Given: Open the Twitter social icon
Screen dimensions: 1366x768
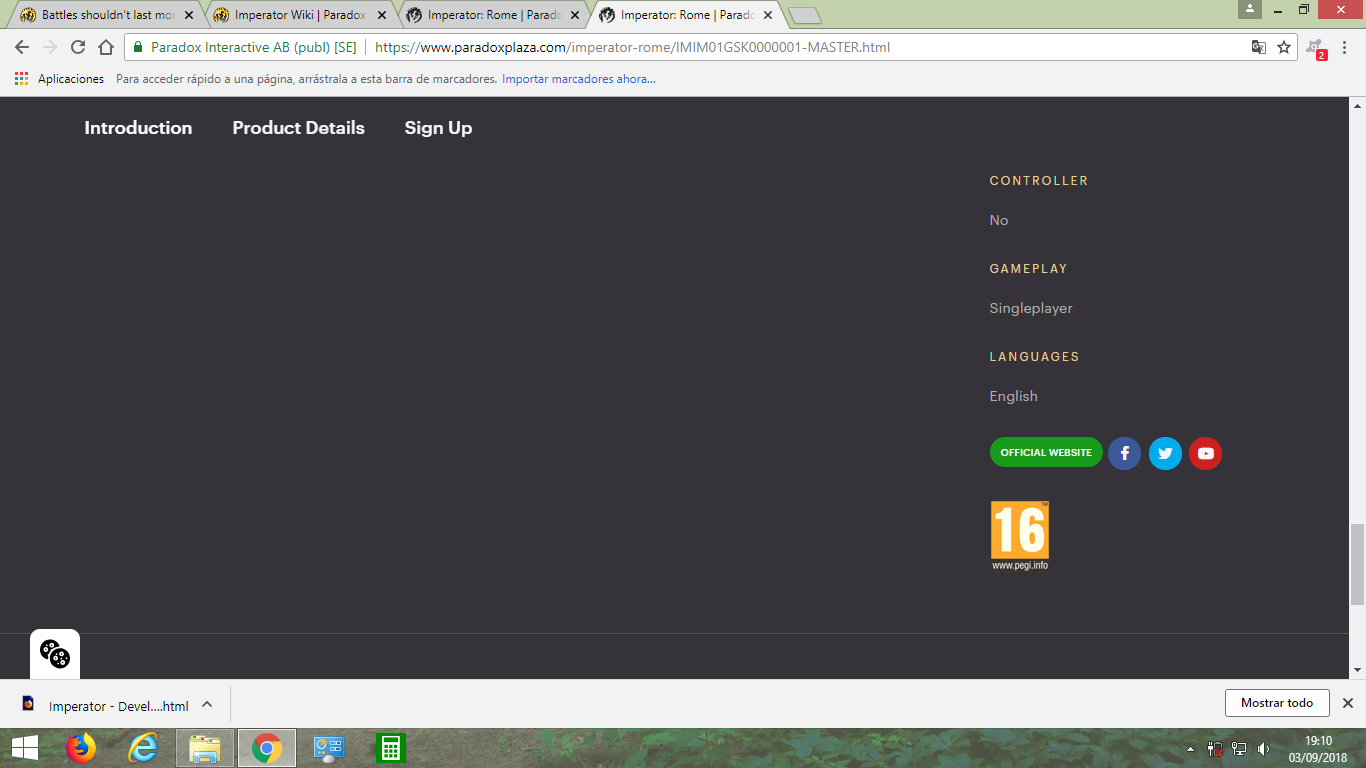Looking at the screenshot, I should click(x=1165, y=453).
